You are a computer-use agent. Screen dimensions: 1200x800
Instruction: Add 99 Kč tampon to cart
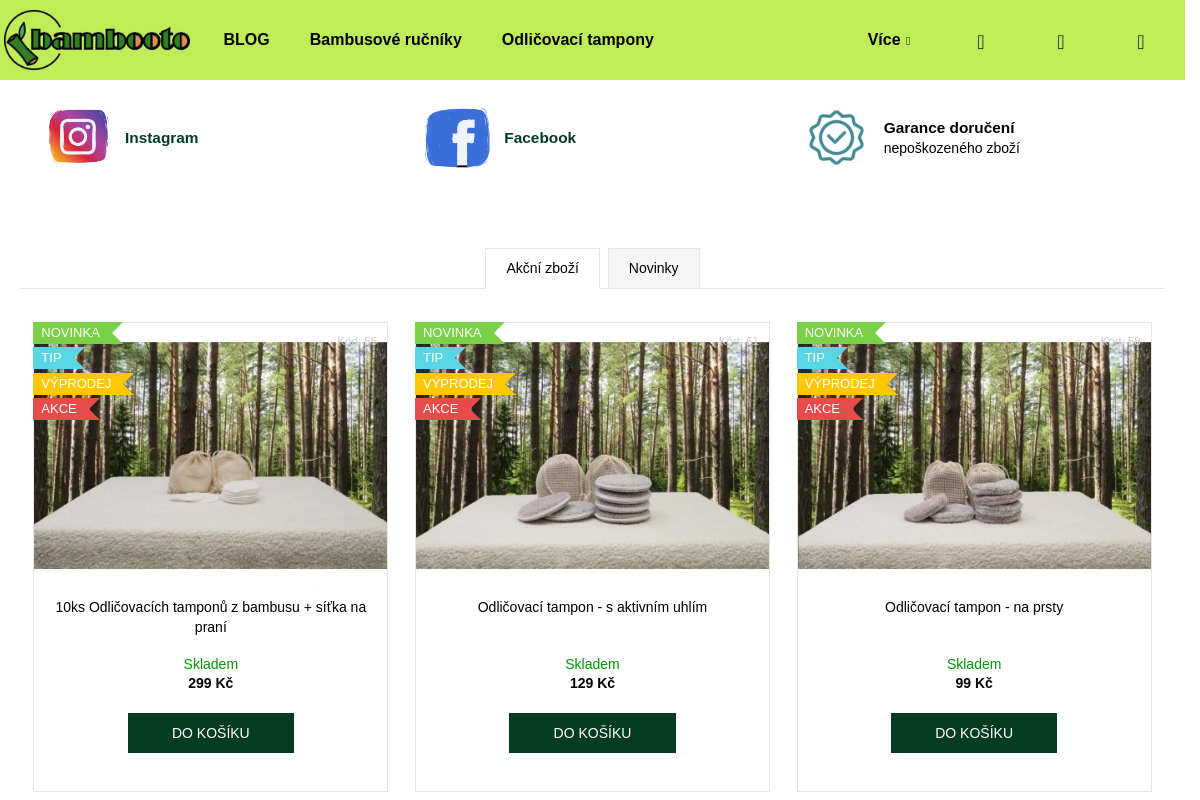click(x=974, y=733)
